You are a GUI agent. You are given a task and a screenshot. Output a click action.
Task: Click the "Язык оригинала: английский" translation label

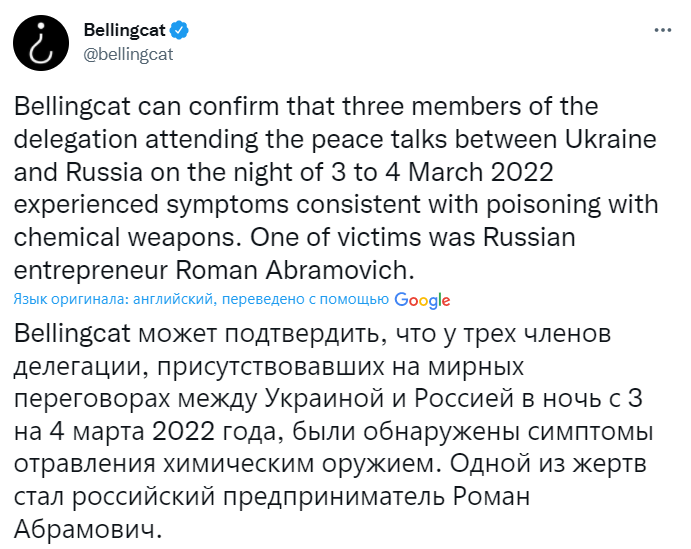coord(114,299)
